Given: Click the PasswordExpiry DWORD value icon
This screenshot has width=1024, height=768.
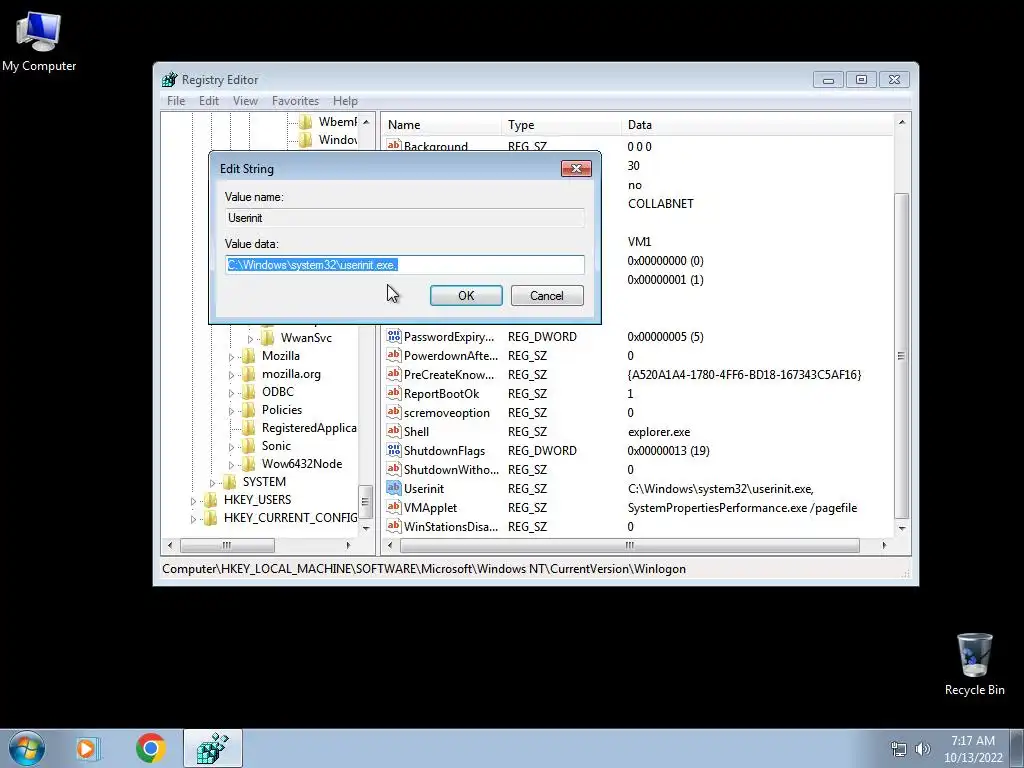Looking at the screenshot, I should click(x=393, y=336).
